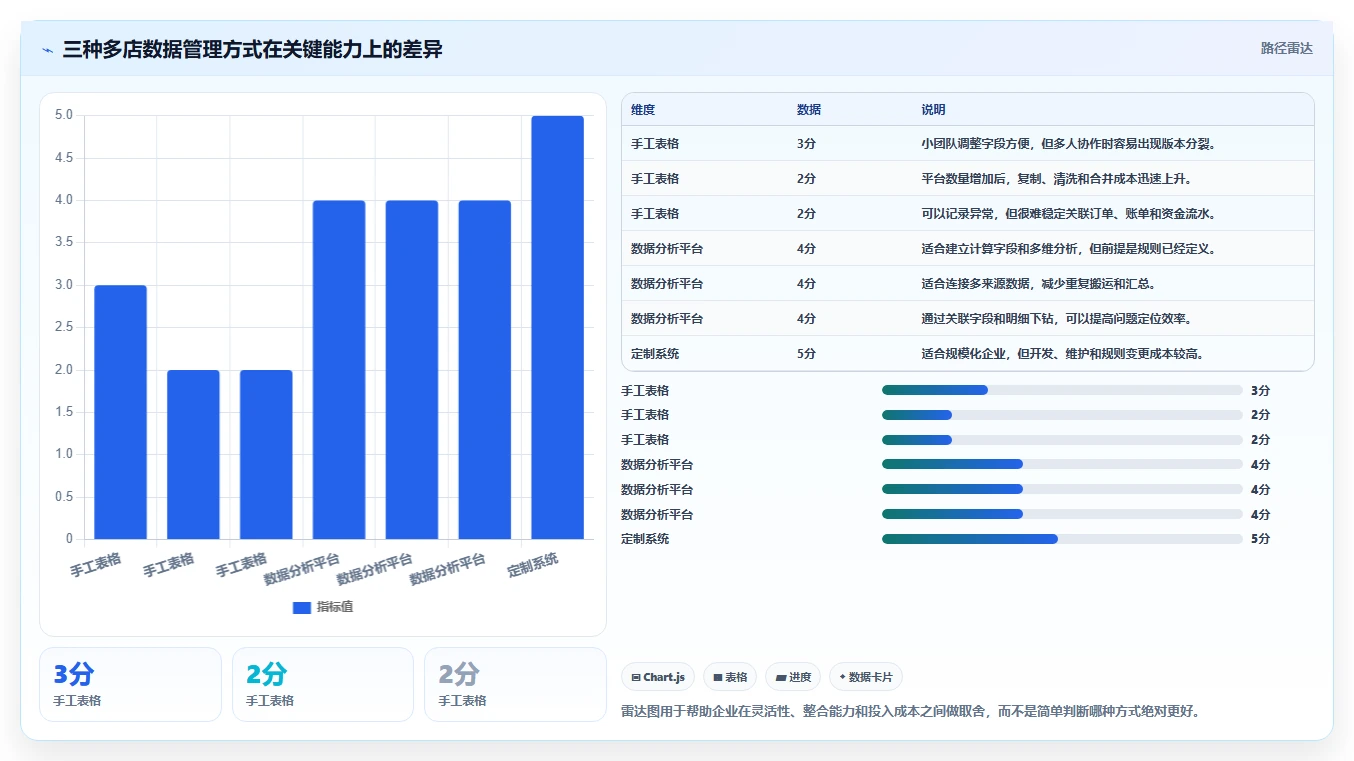The image size is (1354, 761).
Task: Click the 4.5 tick on the chart axis
Action: point(63,158)
